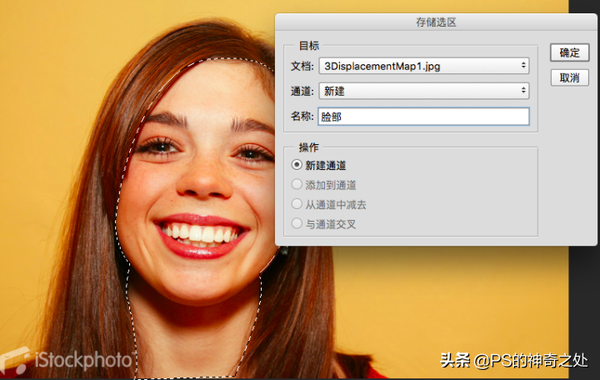Click the dark gray area beside the canvas
The height and width of the screenshot is (380, 600).
pyautogui.click(x=584, y=306)
